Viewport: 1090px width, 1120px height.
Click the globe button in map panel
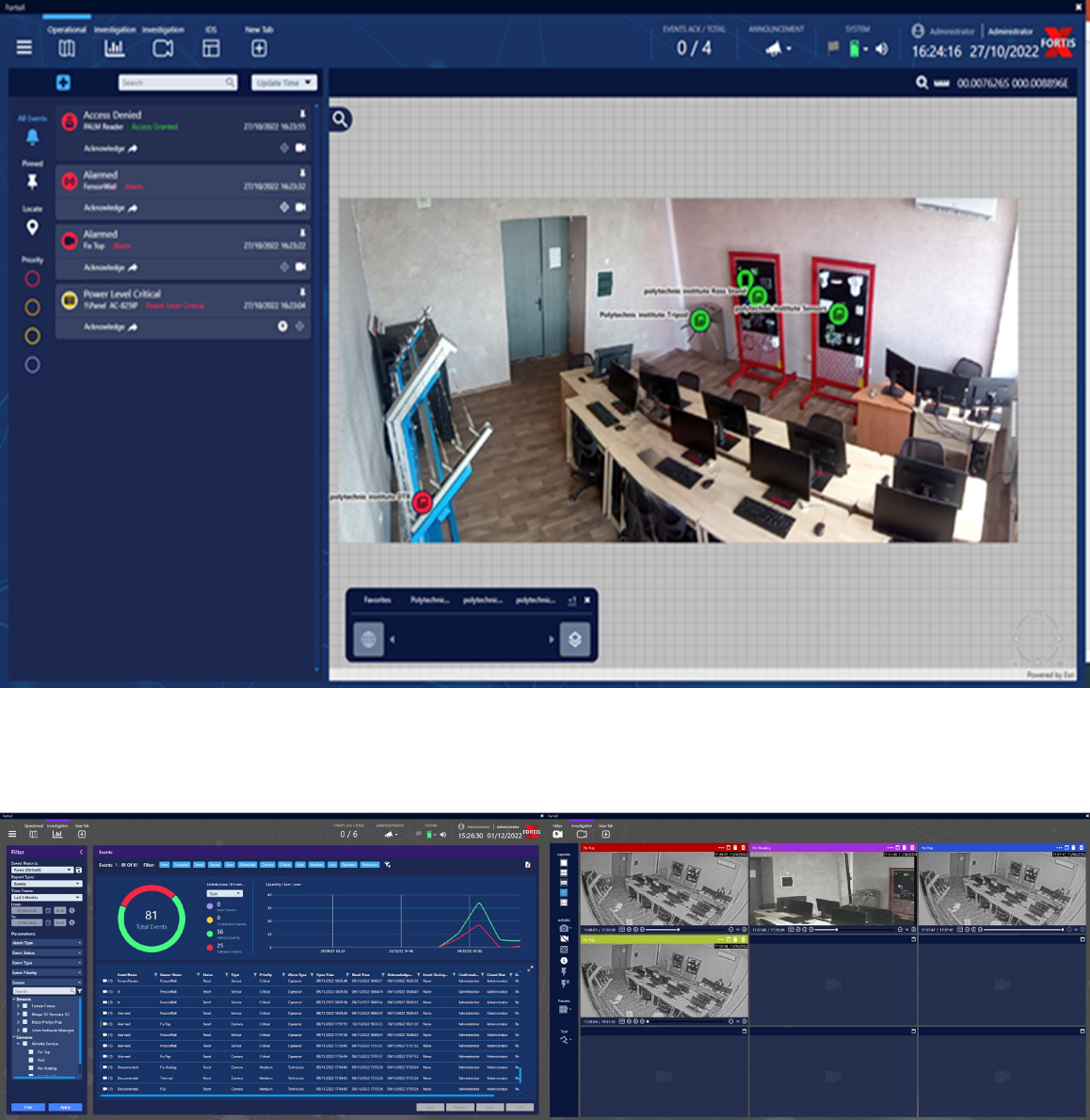(x=369, y=638)
